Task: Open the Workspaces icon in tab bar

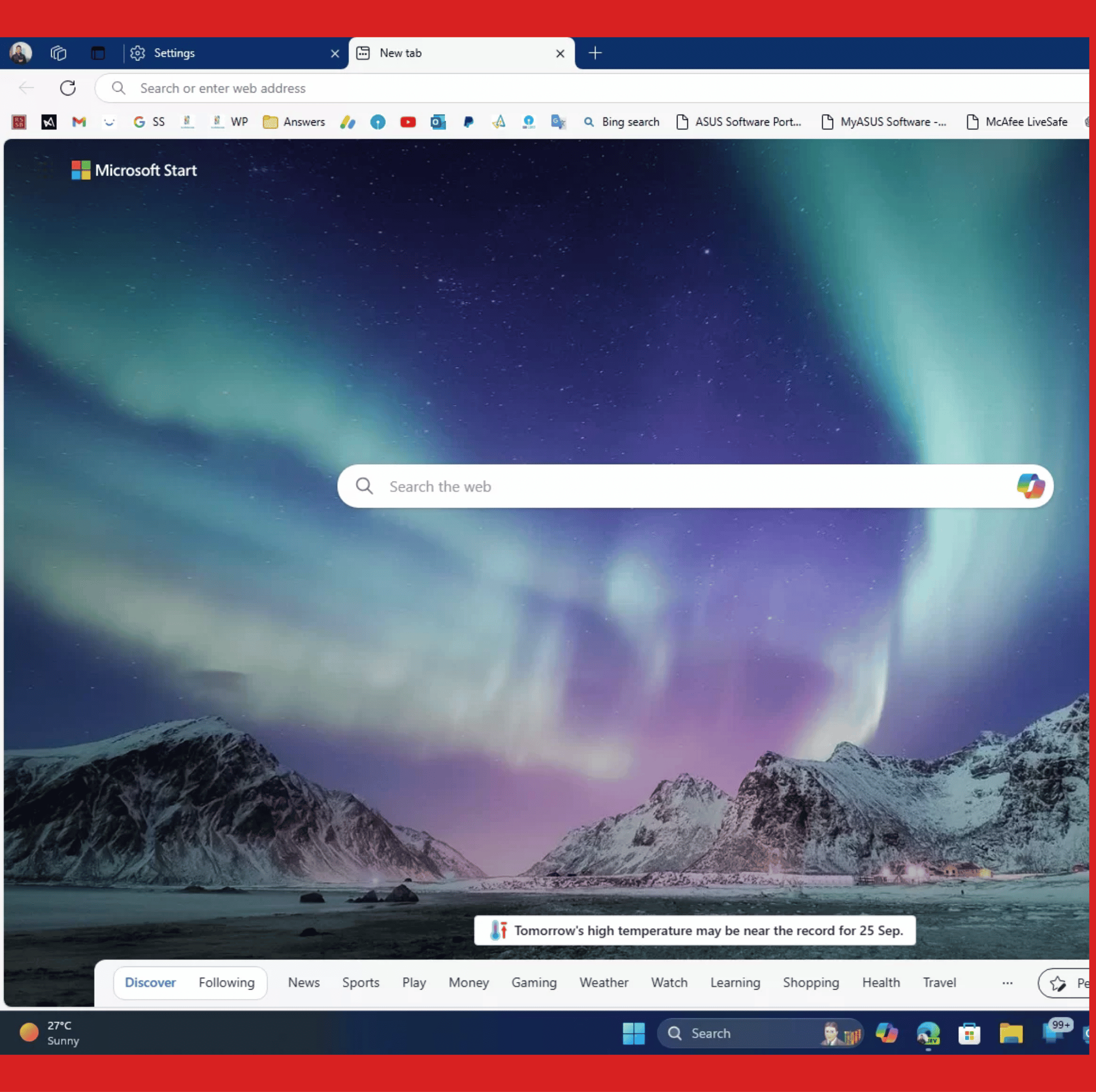Action: click(x=58, y=53)
